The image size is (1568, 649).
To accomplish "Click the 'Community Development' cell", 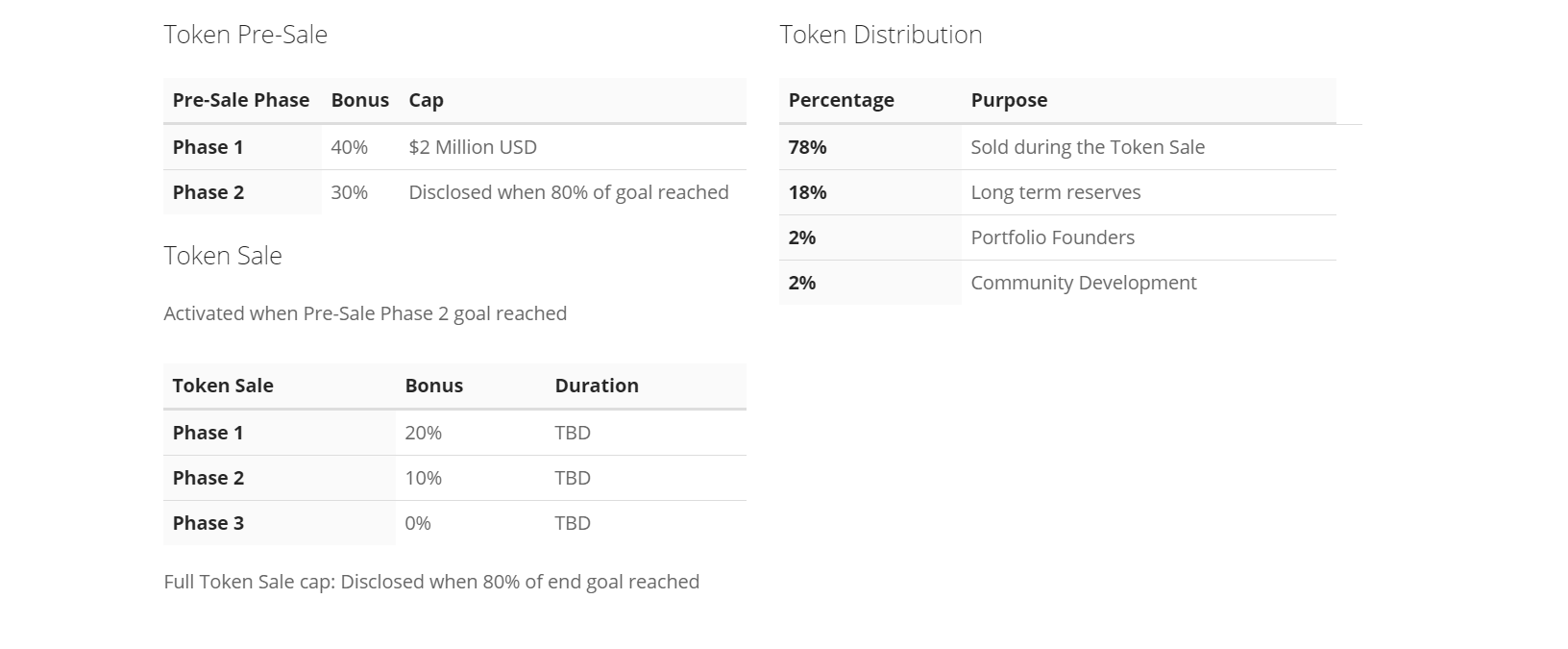I will pyautogui.click(x=1083, y=283).
